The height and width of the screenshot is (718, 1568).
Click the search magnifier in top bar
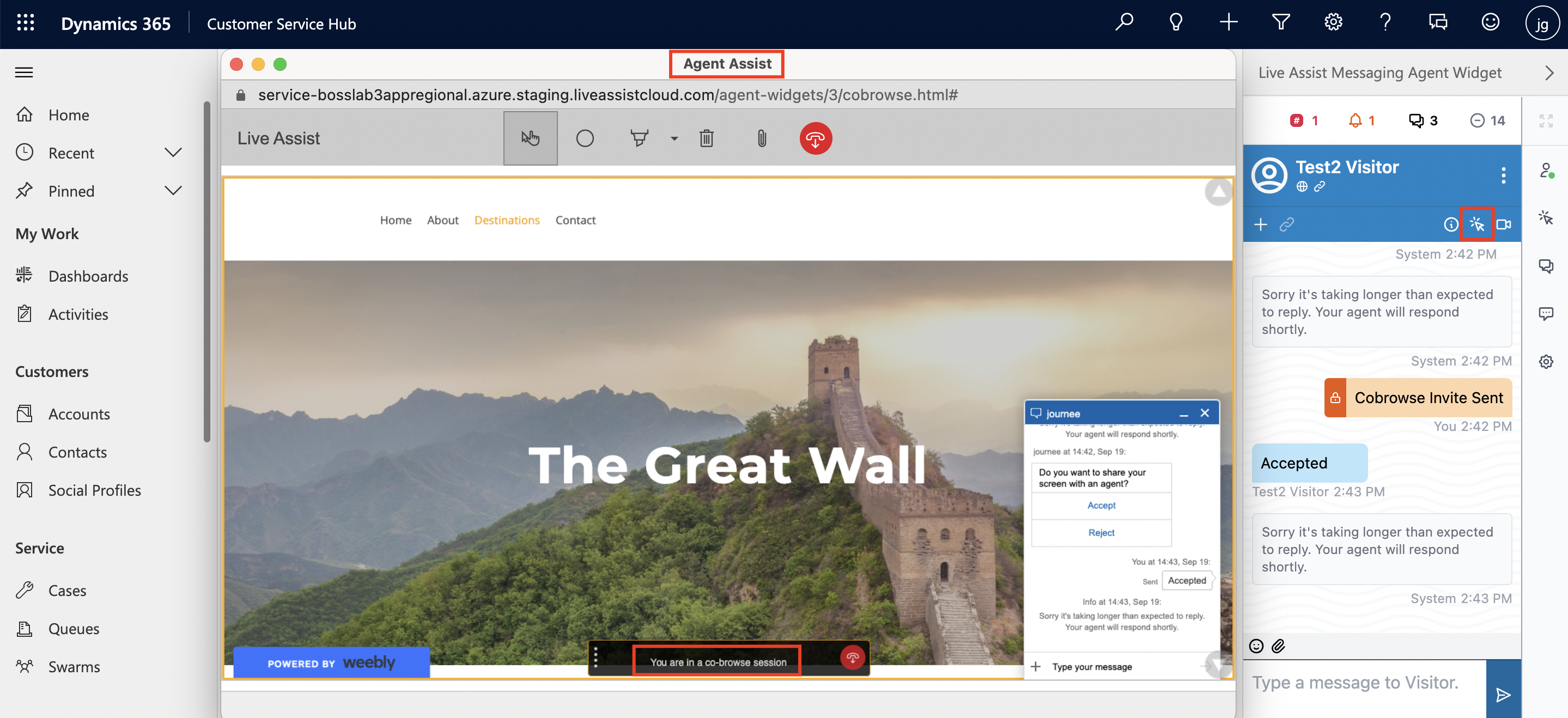(x=1123, y=23)
